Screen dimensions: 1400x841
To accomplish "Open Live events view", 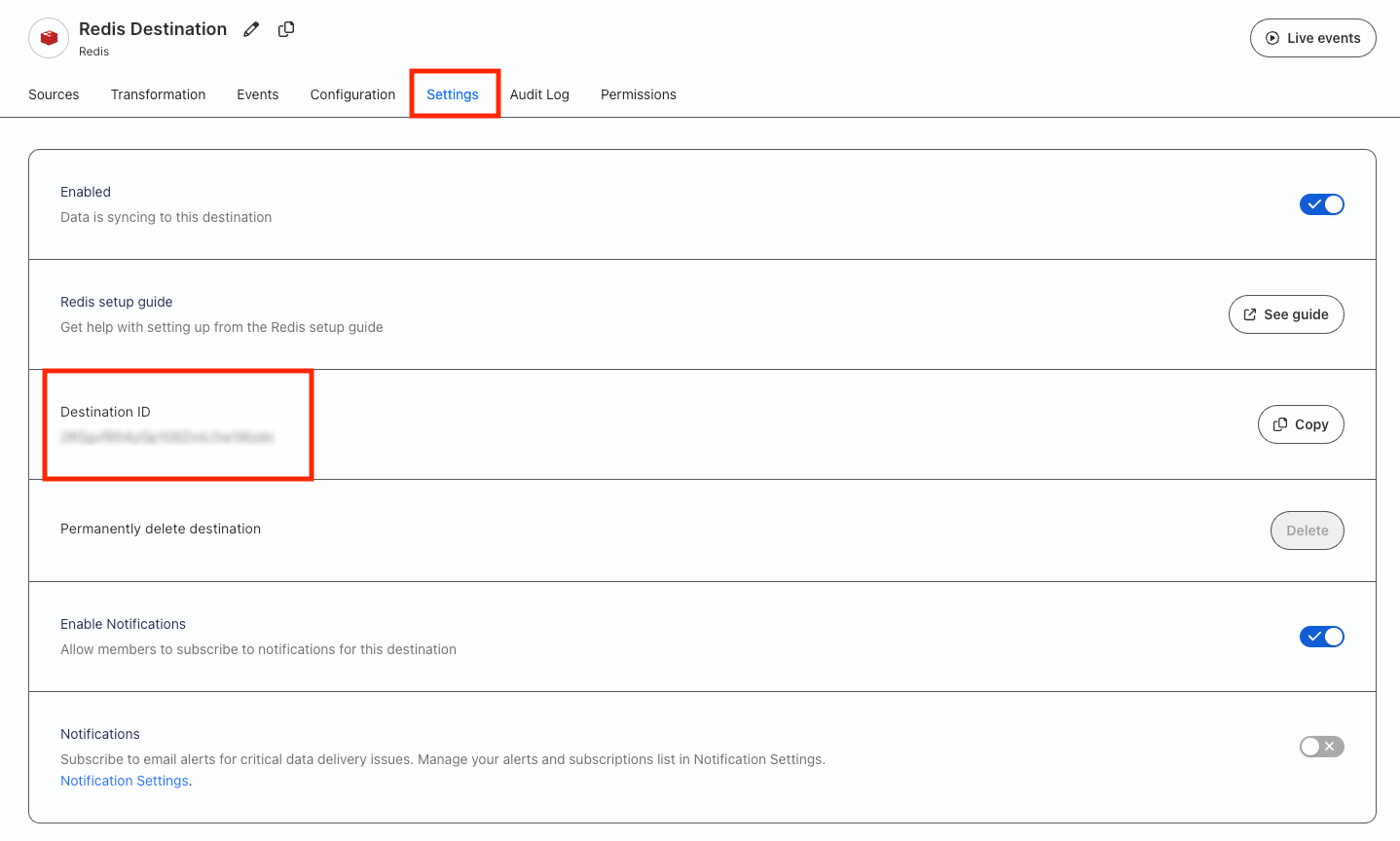I will point(1312,38).
